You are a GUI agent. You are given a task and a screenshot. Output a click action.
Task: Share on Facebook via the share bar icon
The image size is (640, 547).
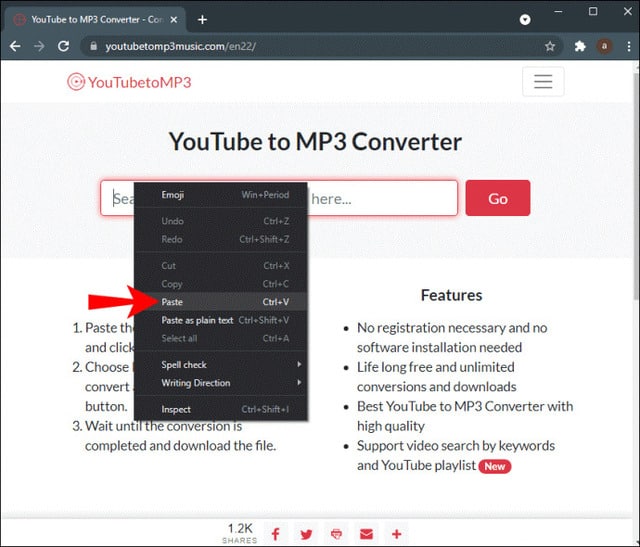click(276, 534)
